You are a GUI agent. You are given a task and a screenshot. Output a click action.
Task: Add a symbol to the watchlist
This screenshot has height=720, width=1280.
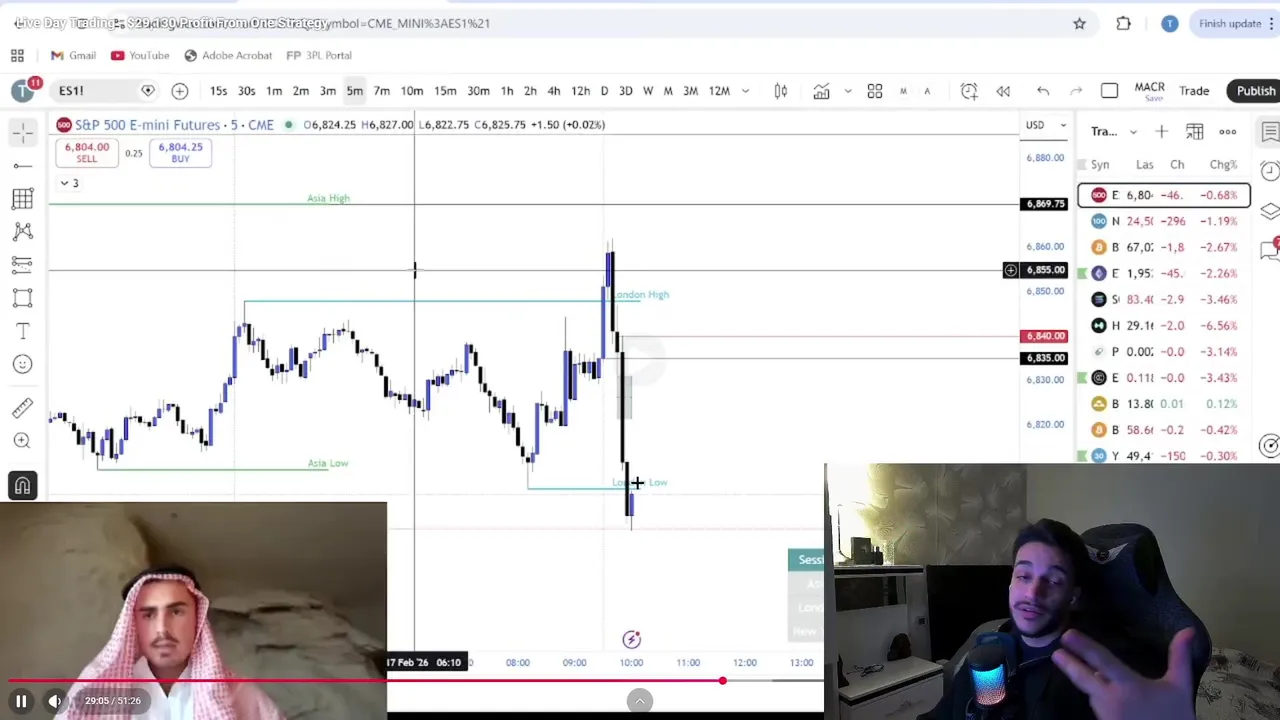coord(1161,131)
